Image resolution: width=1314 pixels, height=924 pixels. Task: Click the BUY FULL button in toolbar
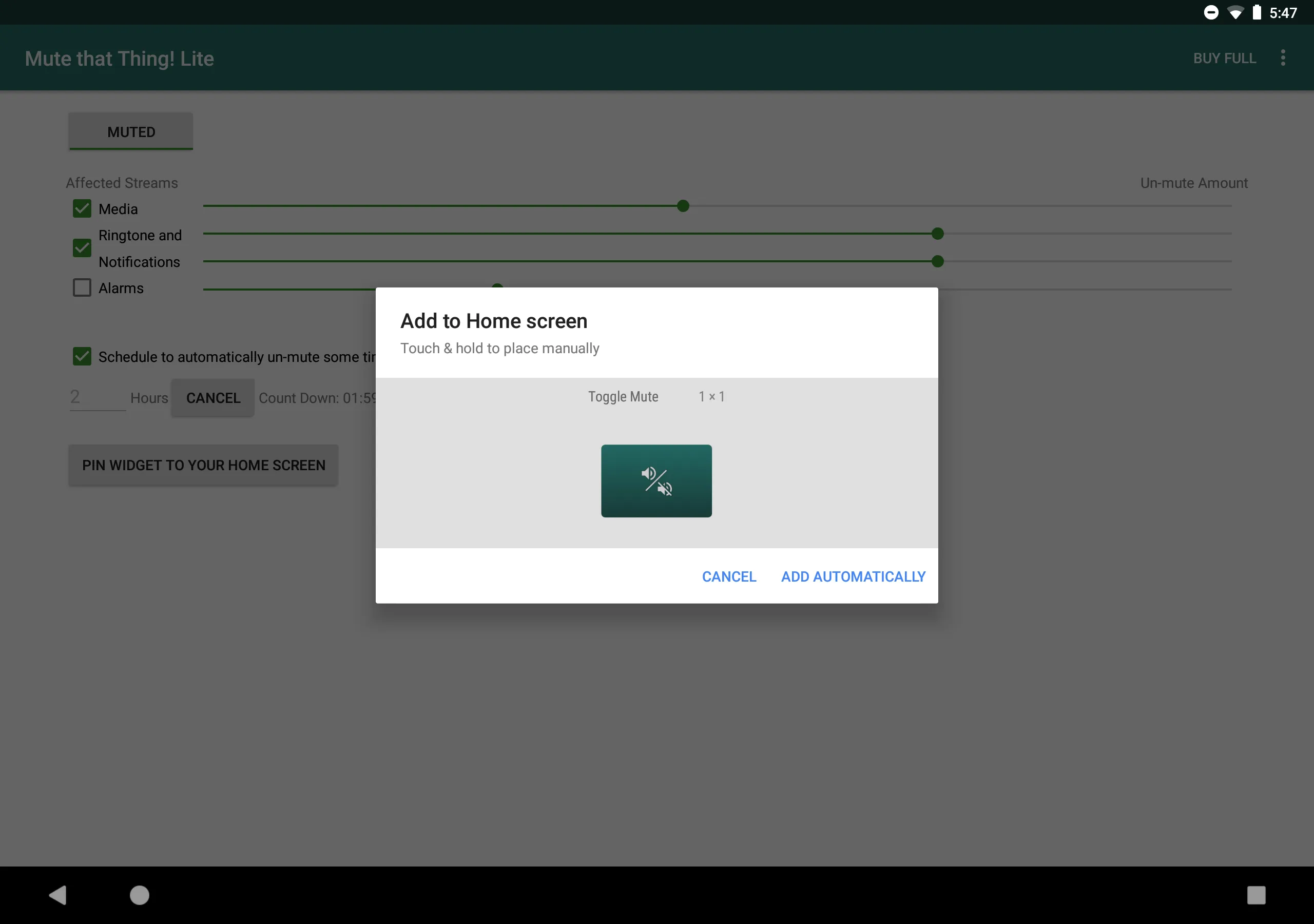click(x=1225, y=58)
